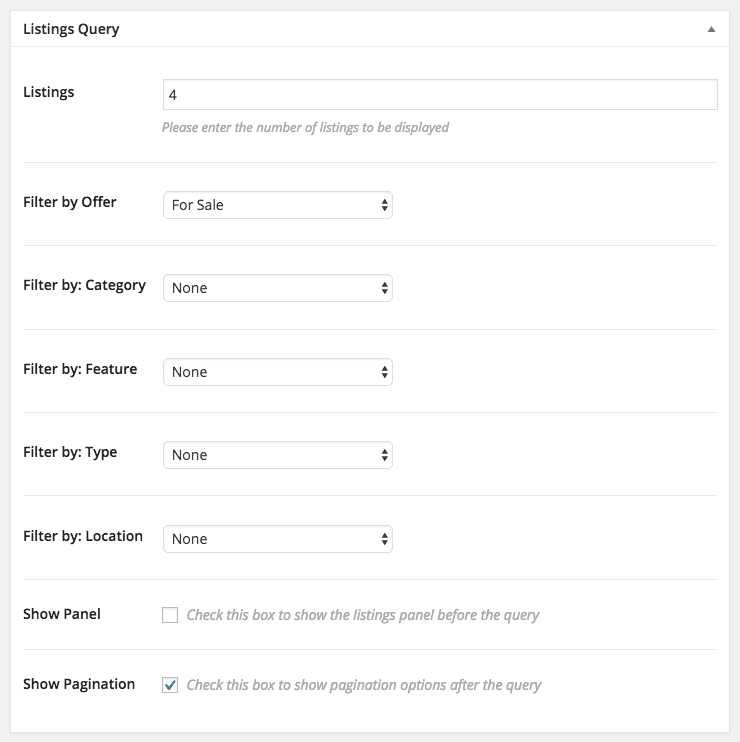Image resolution: width=740 pixels, height=742 pixels.
Task: Click the Filter by: Location label
Action: (83, 536)
